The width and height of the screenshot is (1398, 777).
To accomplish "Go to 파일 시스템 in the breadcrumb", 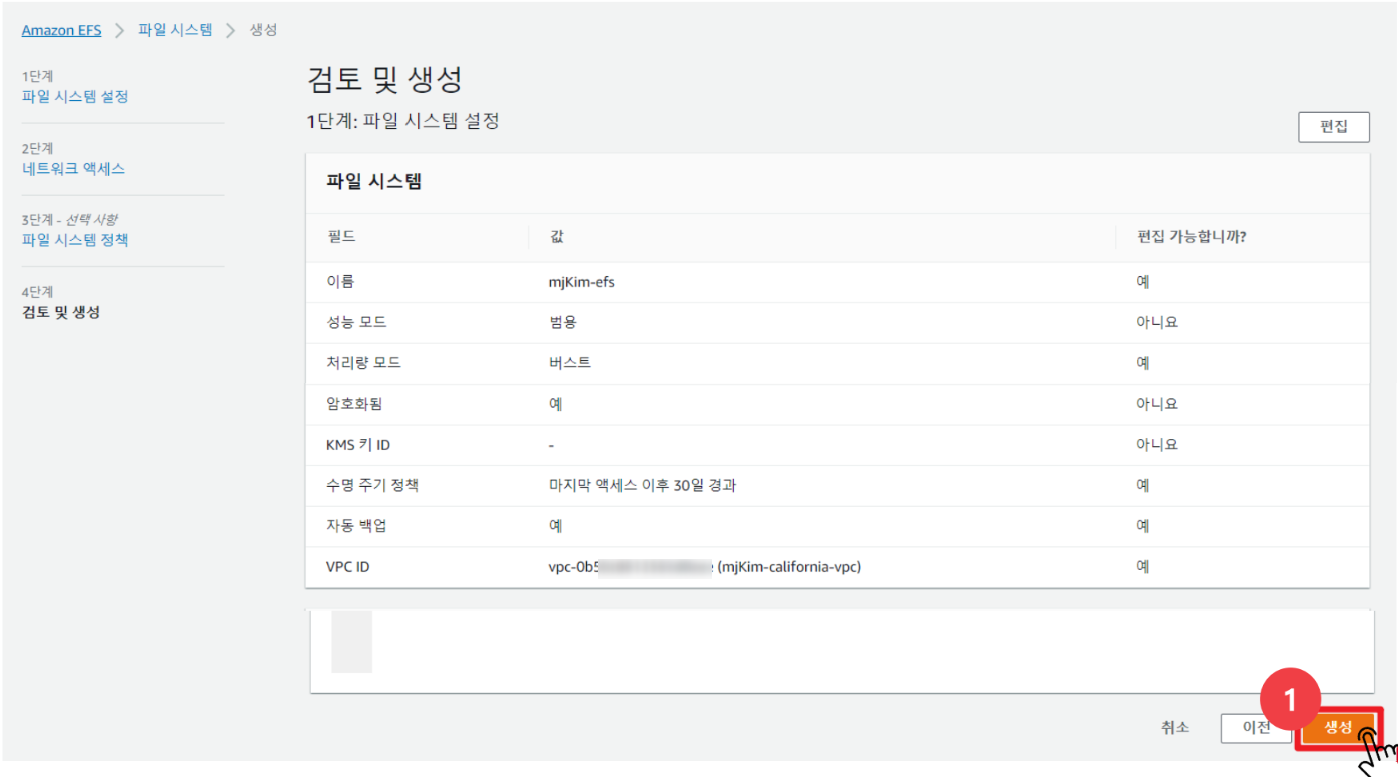I will tap(175, 30).
